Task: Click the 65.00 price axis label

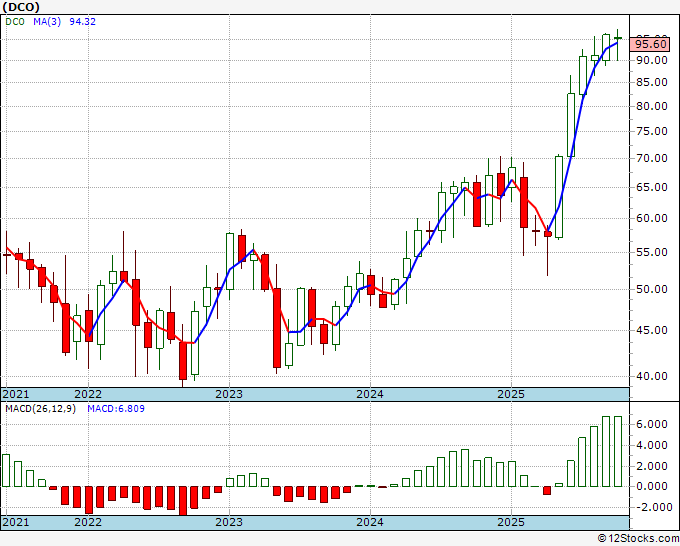Action: [x=652, y=187]
